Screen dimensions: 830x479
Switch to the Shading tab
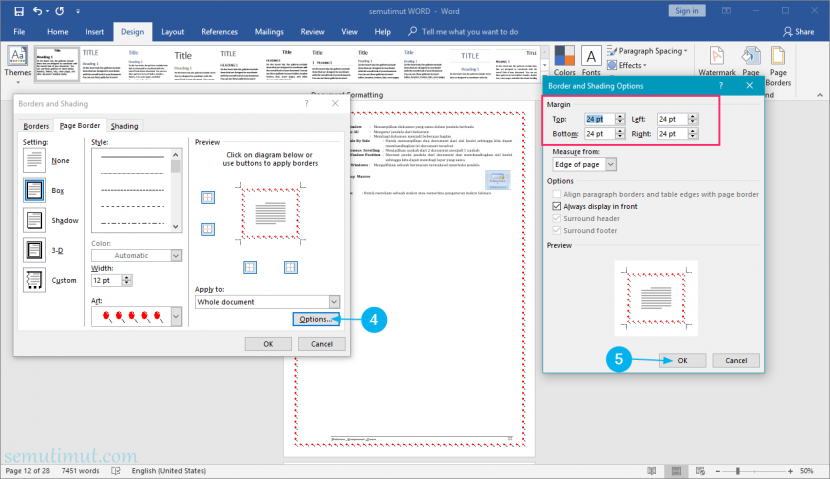click(x=124, y=126)
